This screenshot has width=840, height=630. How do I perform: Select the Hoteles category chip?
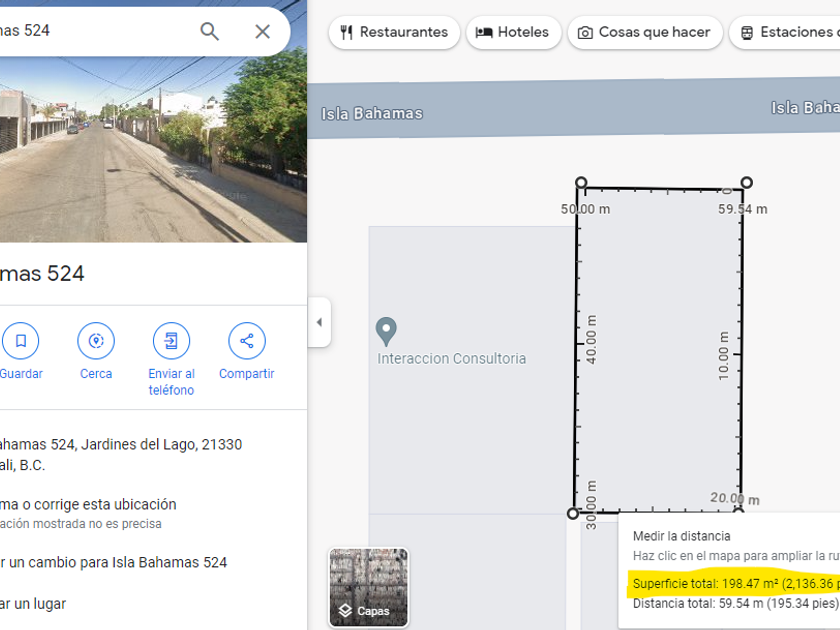point(513,32)
